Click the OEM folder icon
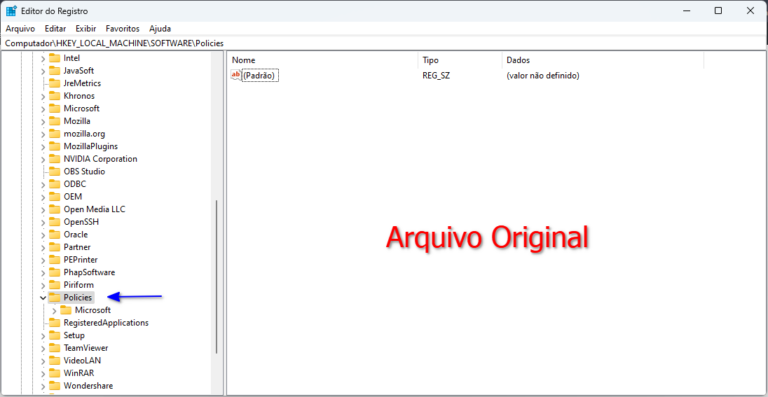This screenshot has width=768, height=397. pyautogui.click(x=54, y=196)
